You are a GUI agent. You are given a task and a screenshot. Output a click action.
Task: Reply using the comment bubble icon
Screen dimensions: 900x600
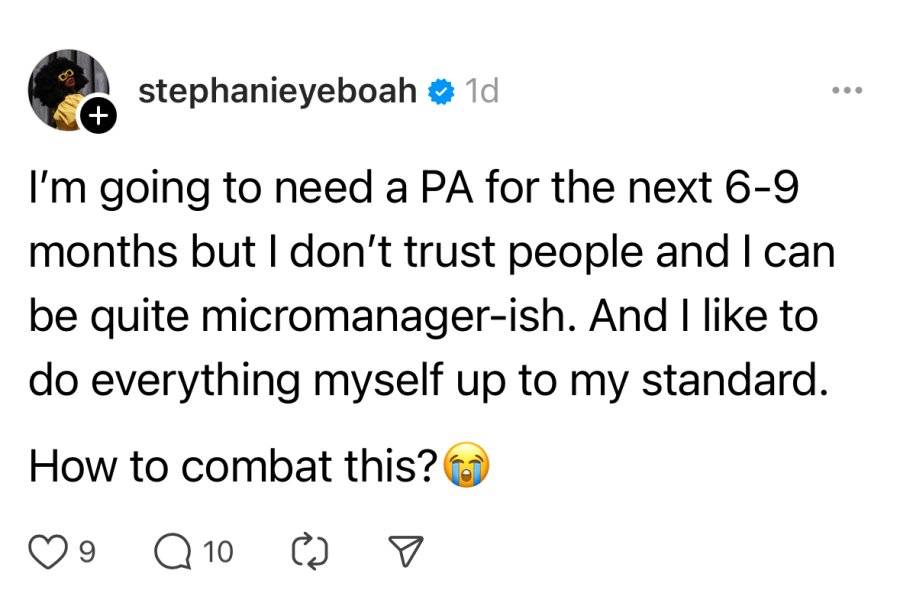[x=173, y=552]
